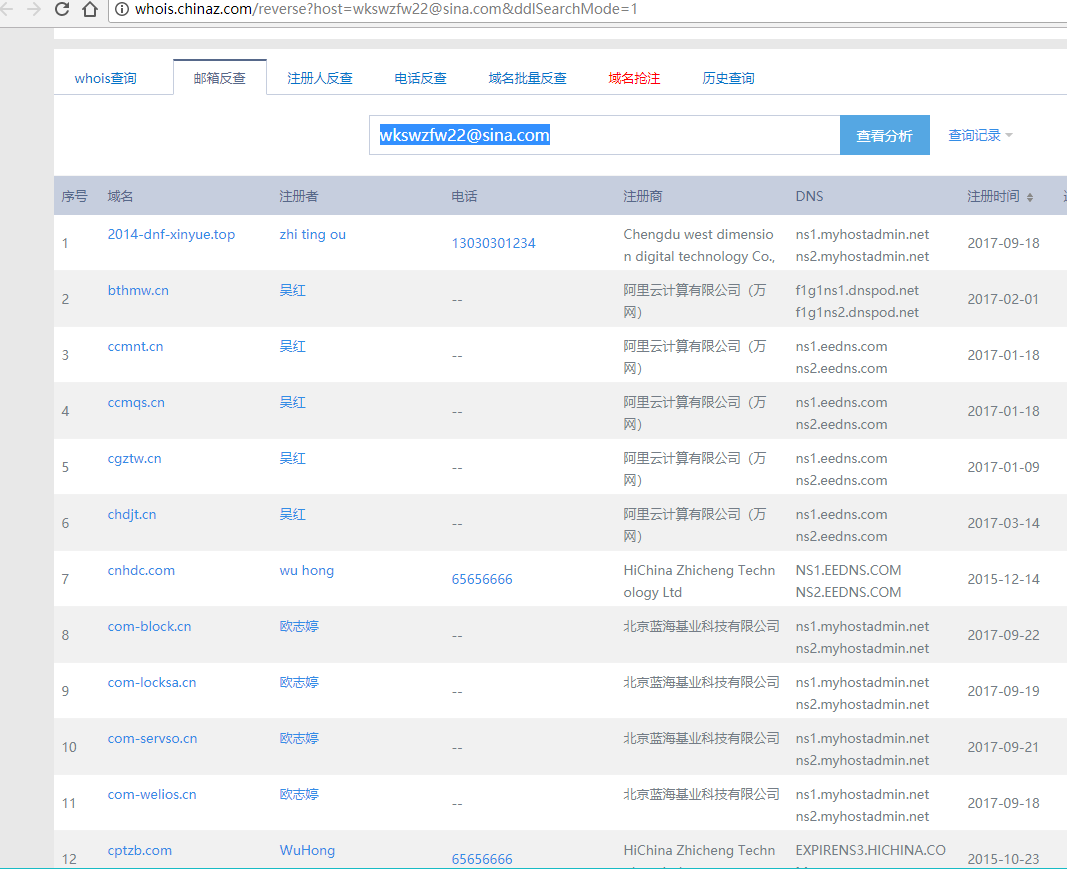The height and width of the screenshot is (869, 1067).
Task: Open the ccmqs.cn domain link
Action: tap(136, 402)
